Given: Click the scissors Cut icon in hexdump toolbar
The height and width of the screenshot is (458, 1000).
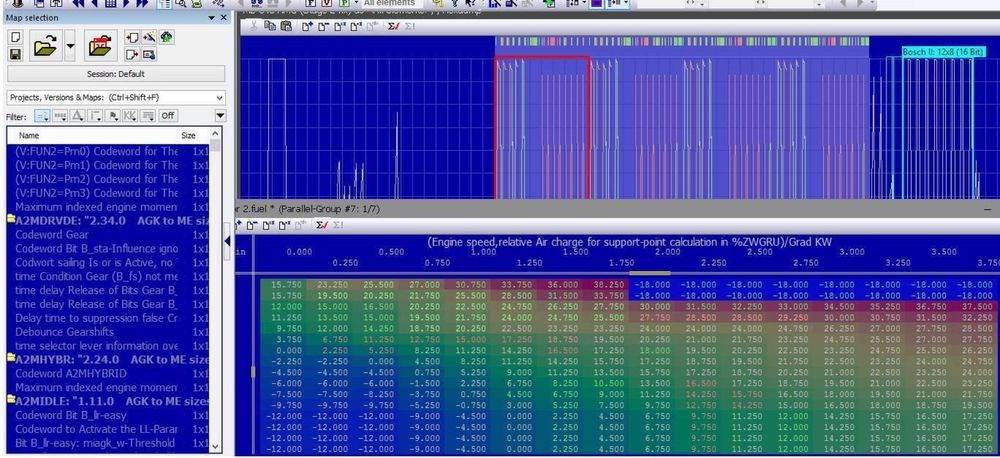Looking at the screenshot, I should [x=253, y=26].
